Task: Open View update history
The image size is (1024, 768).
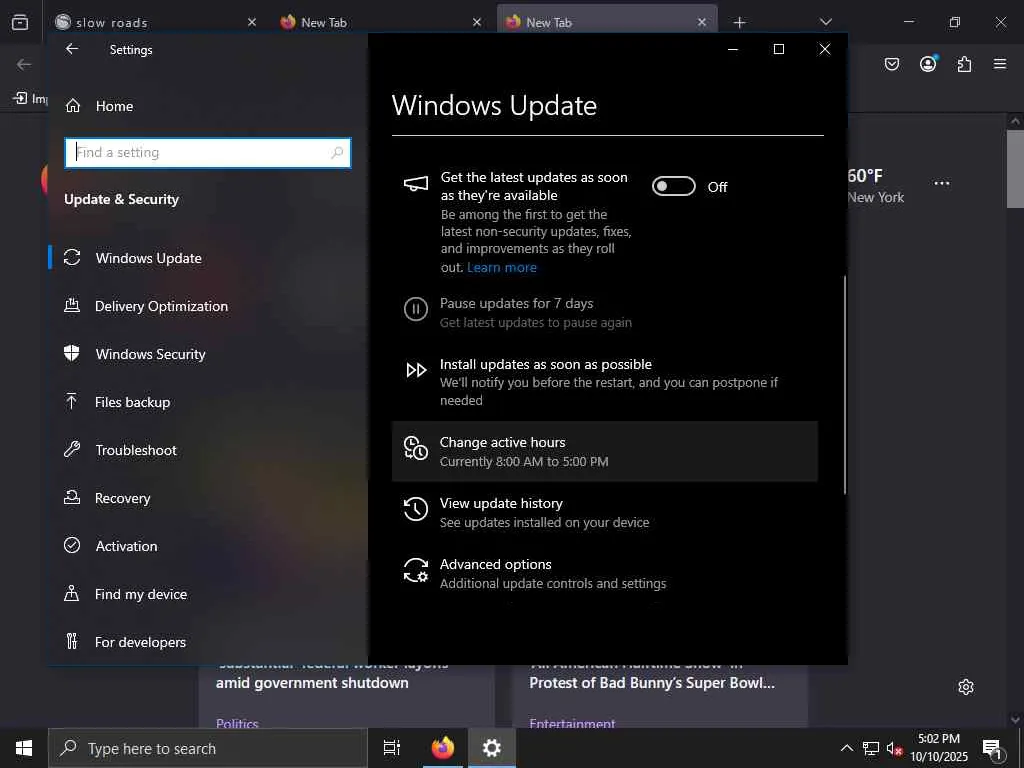Action: click(604, 512)
